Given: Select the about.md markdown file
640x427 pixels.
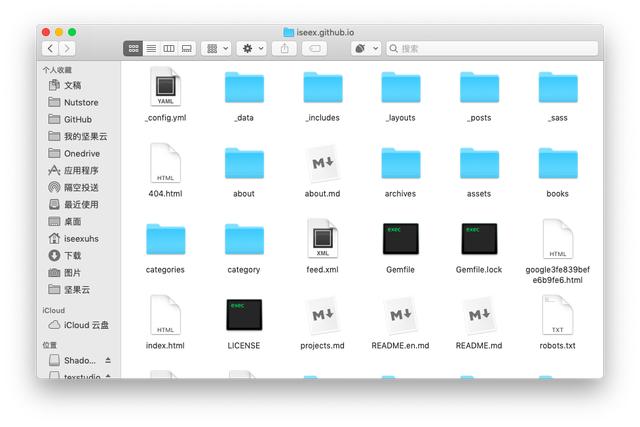Looking at the screenshot, I should click(x=322, y=165).
